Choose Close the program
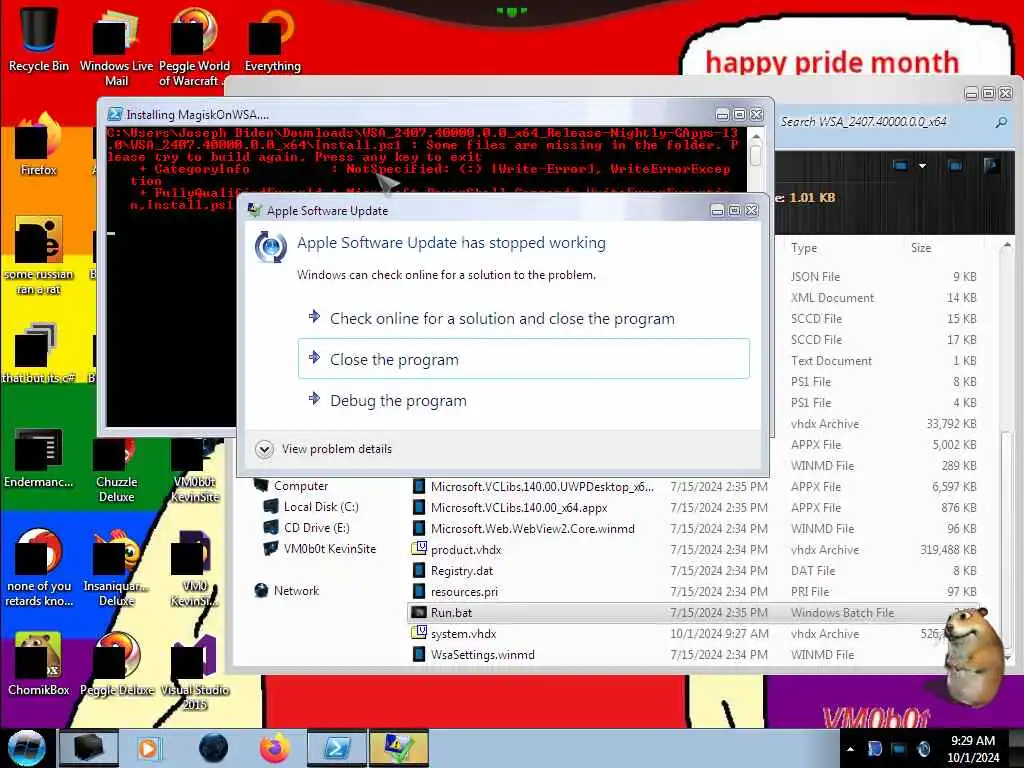This screenshot has height=768, width=1024. click(524, 359)
